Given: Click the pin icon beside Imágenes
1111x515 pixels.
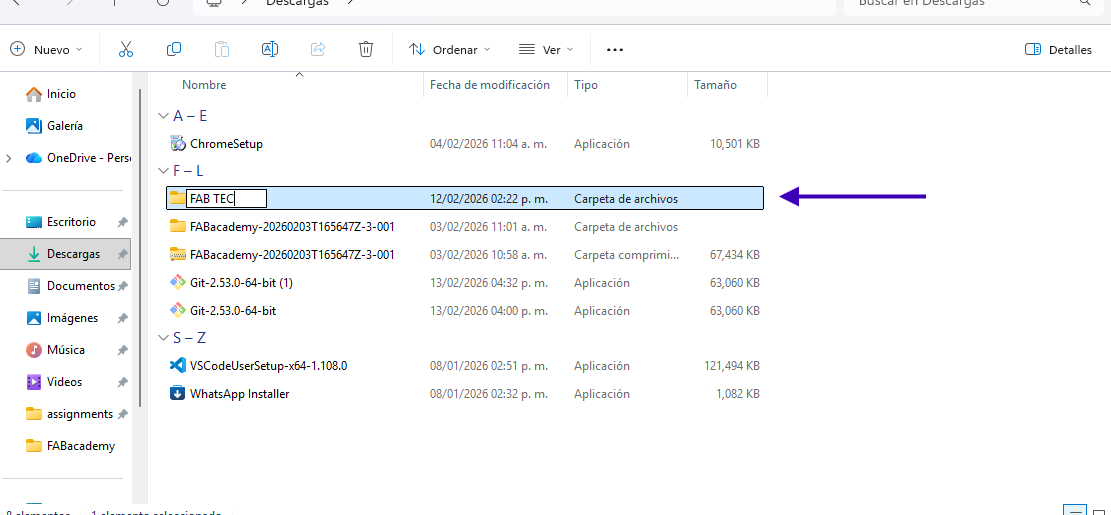Looking at the screenshot, I should pos(123,319).
